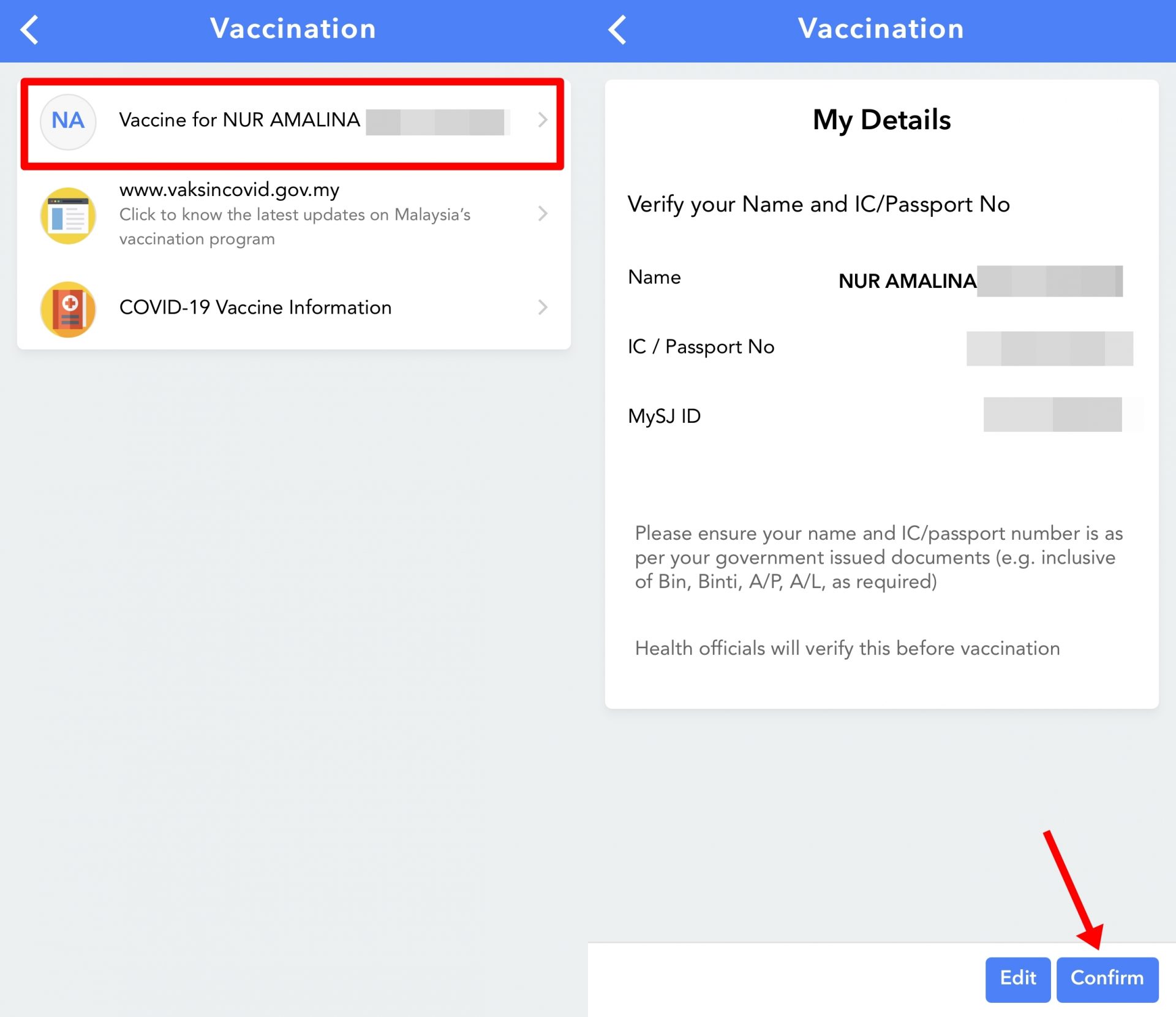Tap 'Health officials will verify' notice text
The height and width of the screenshot is (1017, 1176).
point(846,648)
